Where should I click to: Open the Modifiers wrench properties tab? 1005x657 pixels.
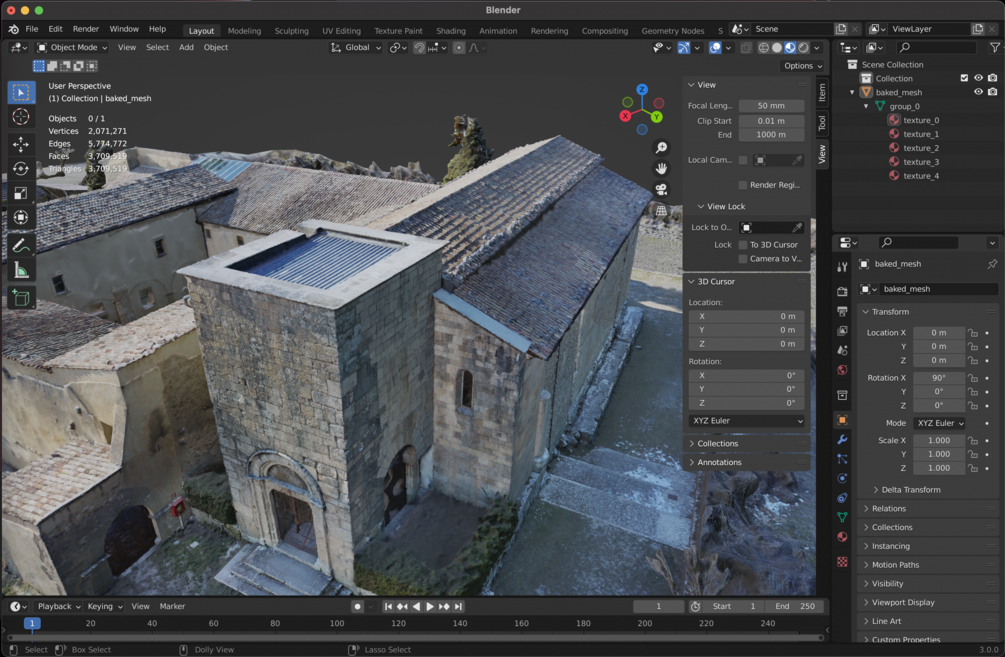pos(842,440)
